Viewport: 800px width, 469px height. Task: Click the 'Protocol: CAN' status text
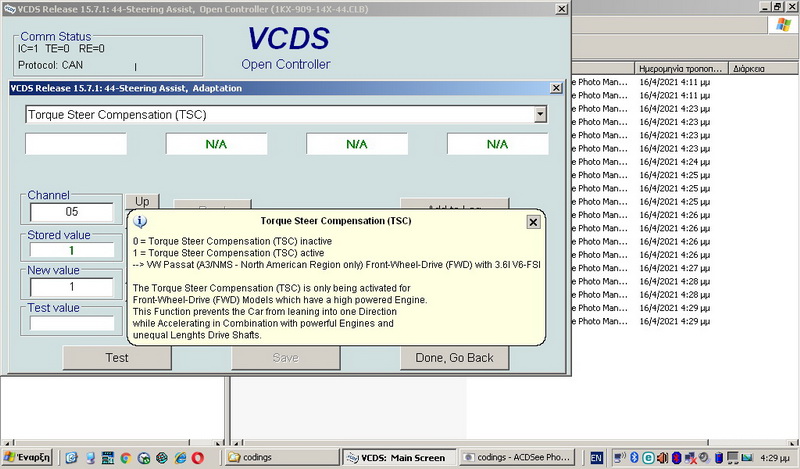point(51,65)
